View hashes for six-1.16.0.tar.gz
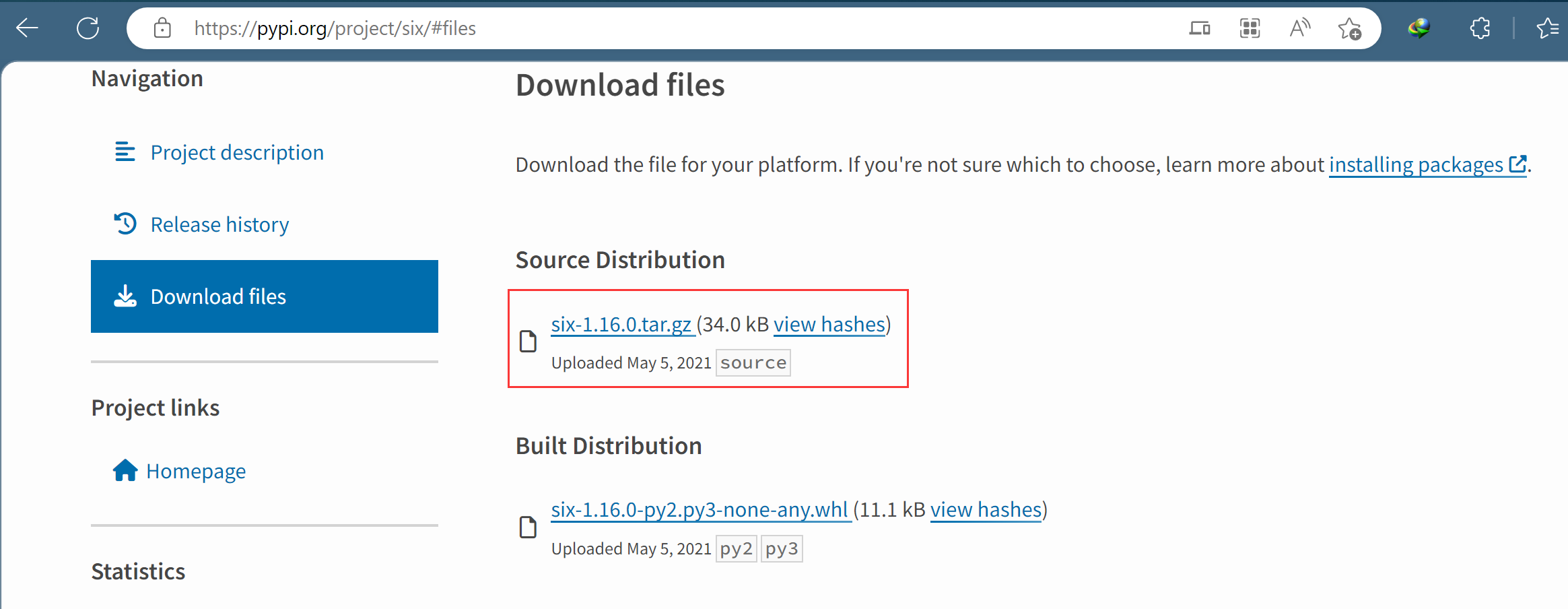The width and height of the screenshot is (1568, 609). click(829, 324)
